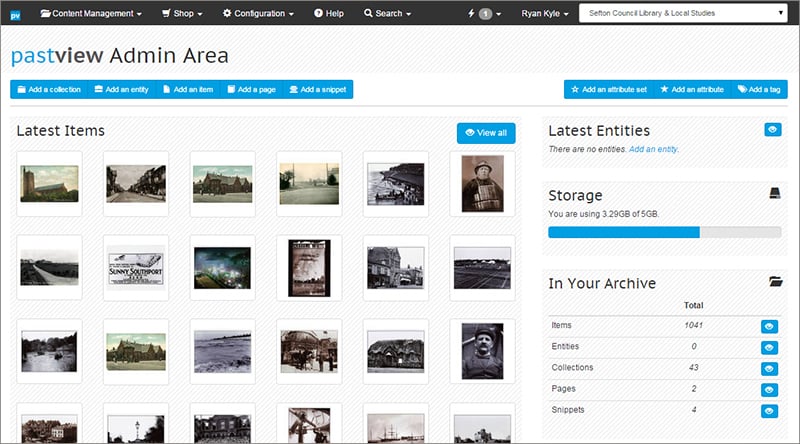This screenshot has width=800, height=444.
Task: View Pages via the eye button
Action: pos(769,390)
